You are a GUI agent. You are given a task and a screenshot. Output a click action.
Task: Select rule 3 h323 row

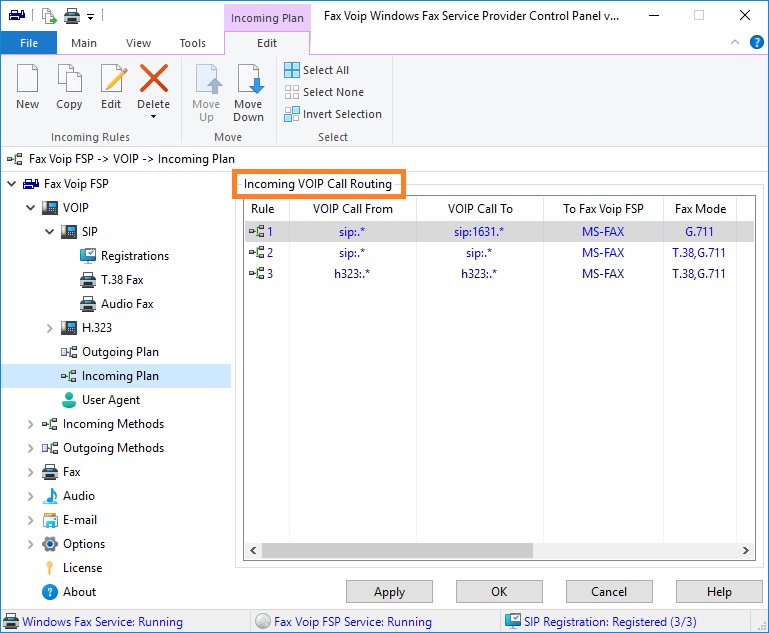[499, 274]
